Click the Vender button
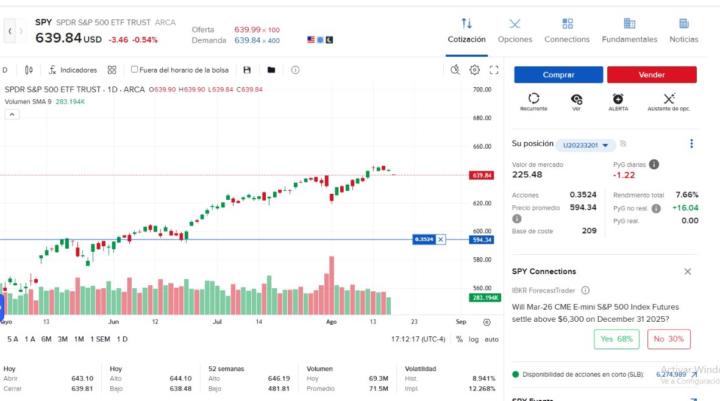The width and height of the screenshot is (720, 401). pyautogui.click(x=651, y=75)
